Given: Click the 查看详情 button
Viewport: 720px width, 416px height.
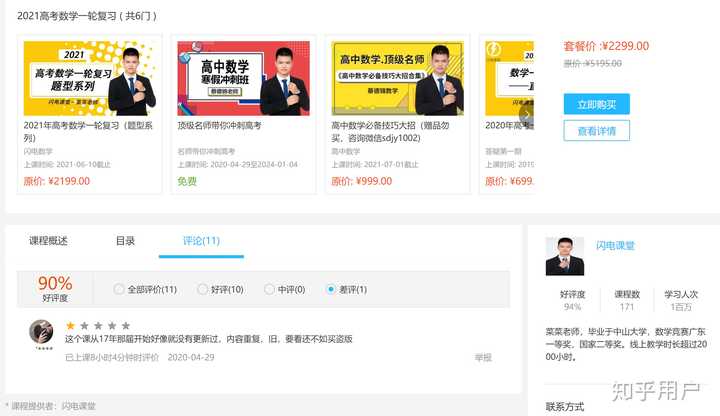Looking at the screenshot, I should (596, 131).
